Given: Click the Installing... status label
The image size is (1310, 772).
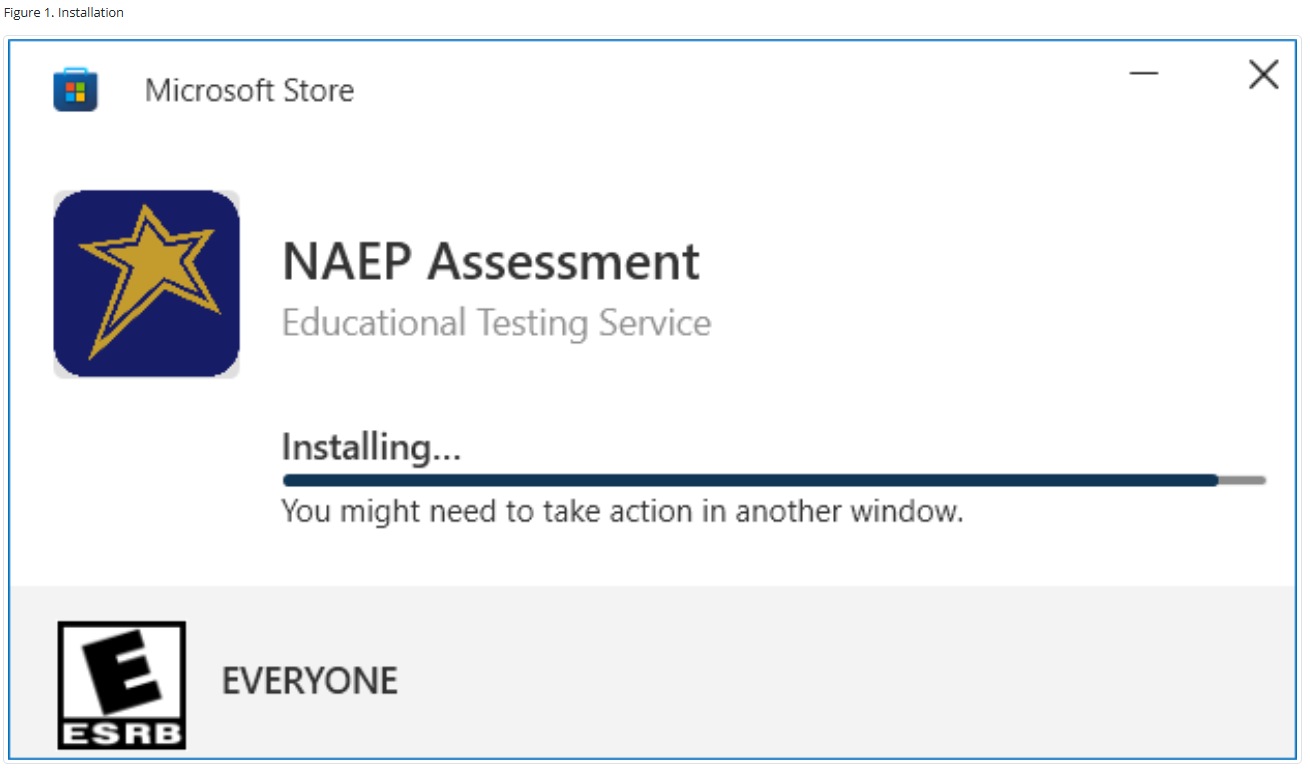Looking at the screenshot, I should tap(371, 446).
